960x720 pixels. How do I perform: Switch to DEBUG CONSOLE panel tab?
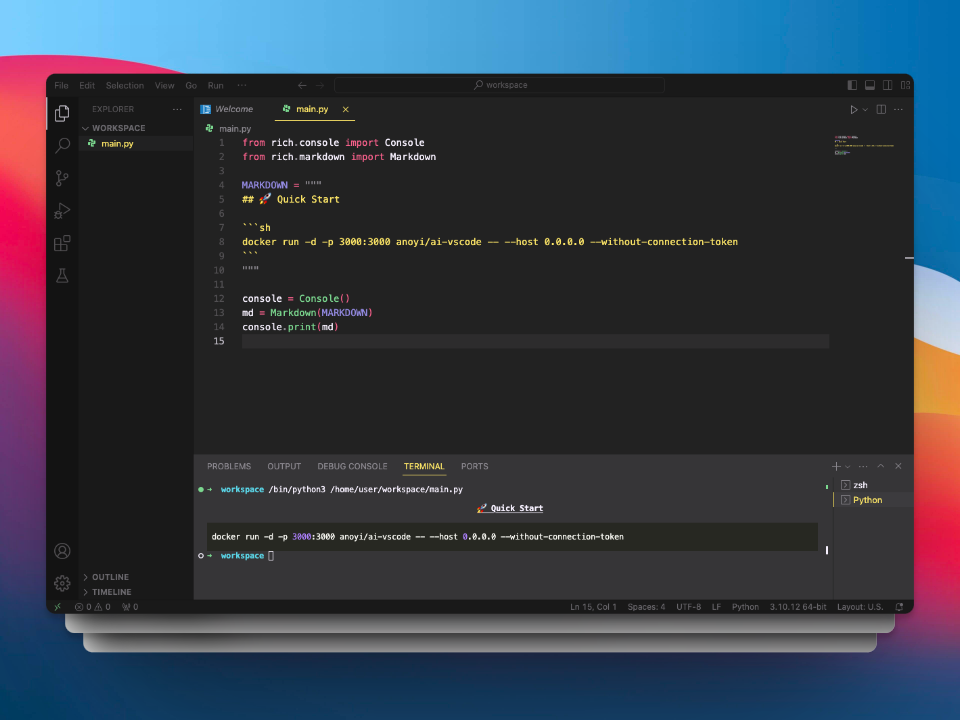(352, 467)
